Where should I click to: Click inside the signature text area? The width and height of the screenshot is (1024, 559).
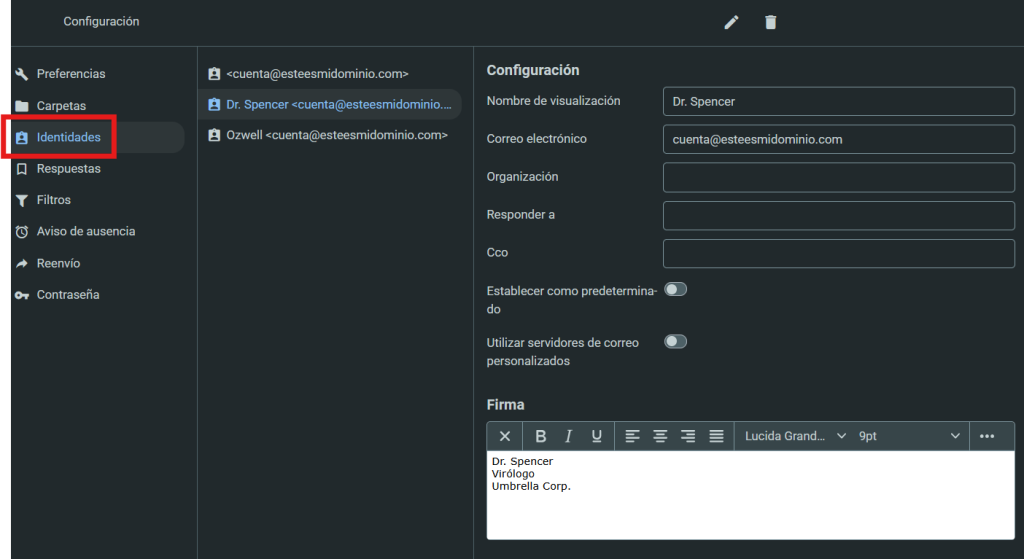pyautogui.click(x=750, y=510)
